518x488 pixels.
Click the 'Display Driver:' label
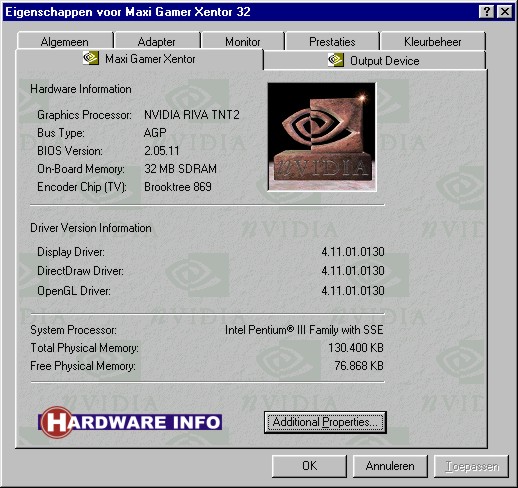pos(71,252)
